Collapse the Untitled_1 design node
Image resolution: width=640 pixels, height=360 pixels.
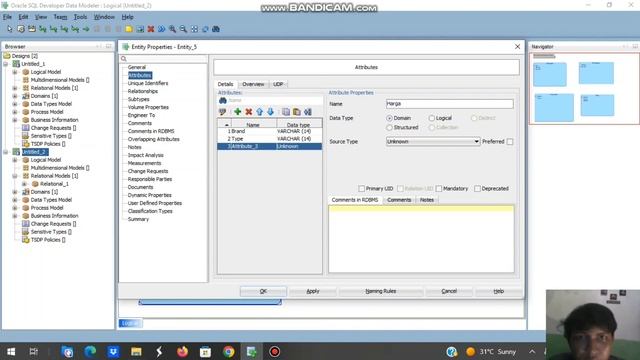click(6, 64)
